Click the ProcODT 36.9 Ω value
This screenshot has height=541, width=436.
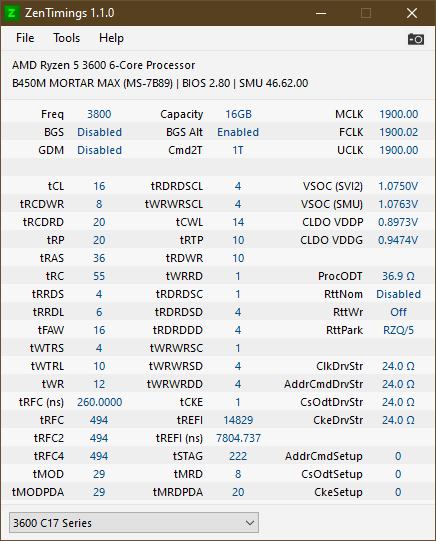(398, 276)
